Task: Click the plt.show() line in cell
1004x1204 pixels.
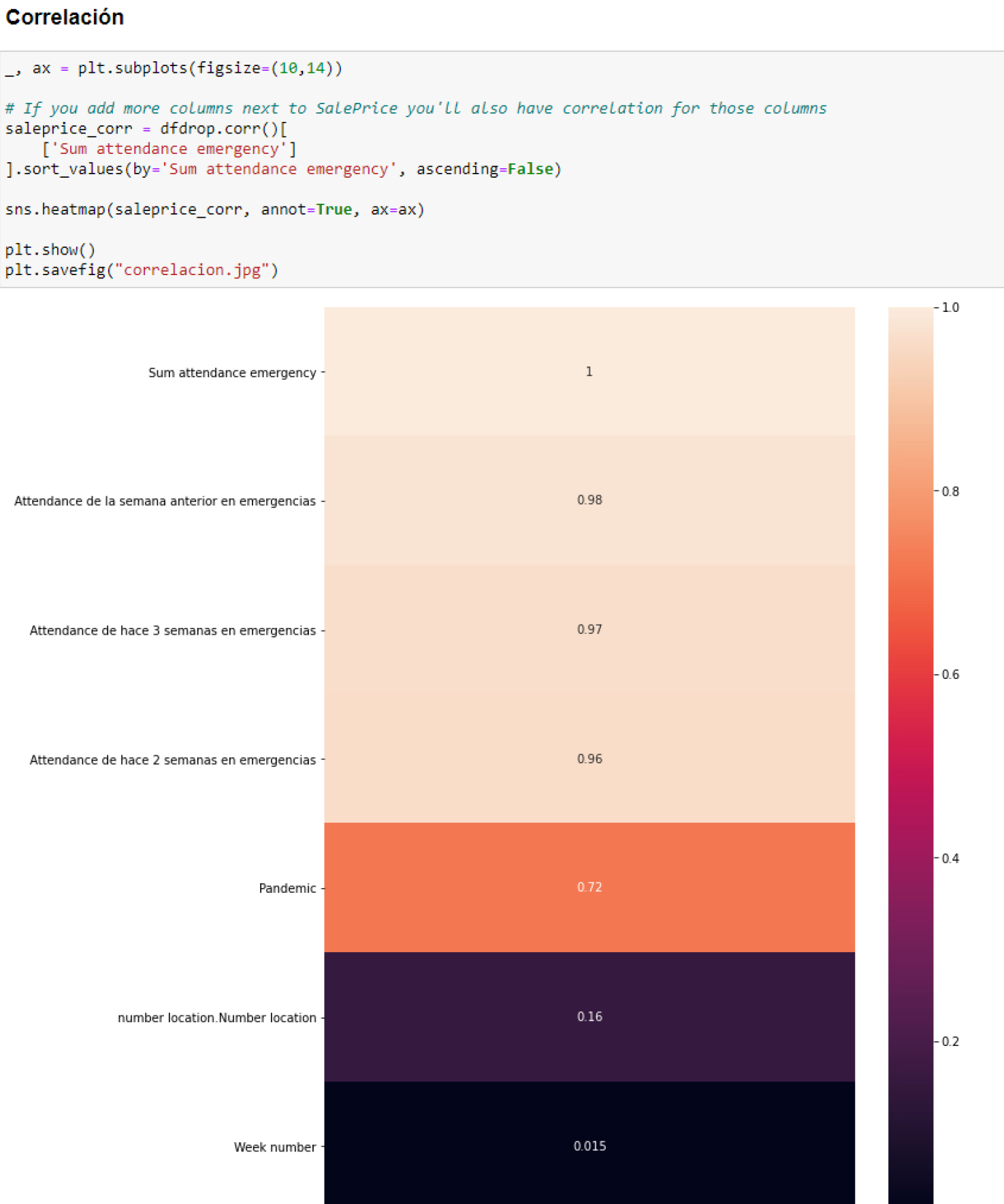Action: tap(50, 249)
